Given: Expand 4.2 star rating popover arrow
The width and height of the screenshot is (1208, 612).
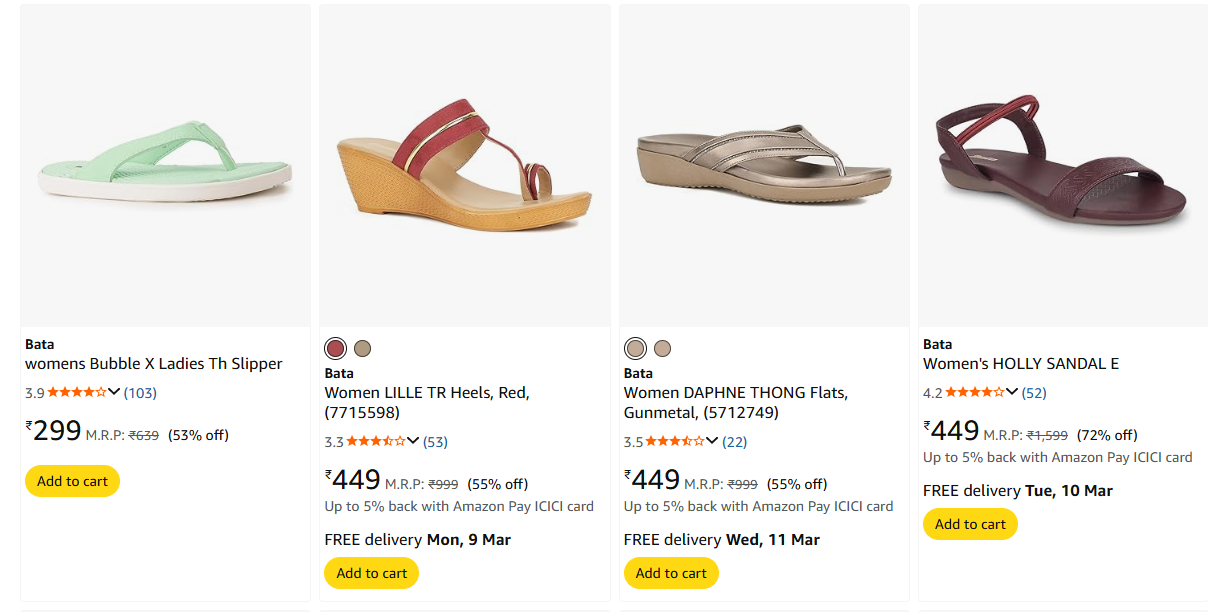Looking at the screenshot, I should click(1012, 392).
